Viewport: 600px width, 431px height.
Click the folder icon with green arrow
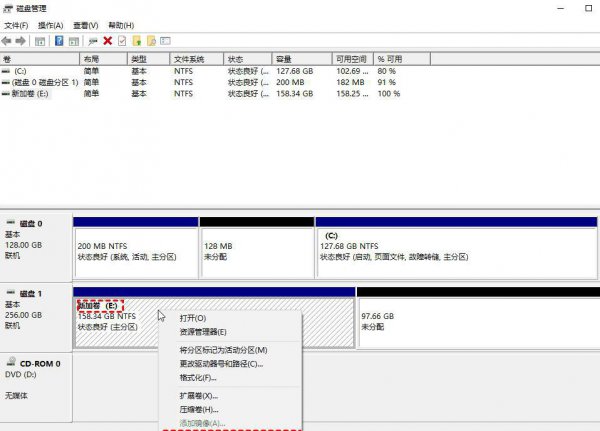coord(137,41)
